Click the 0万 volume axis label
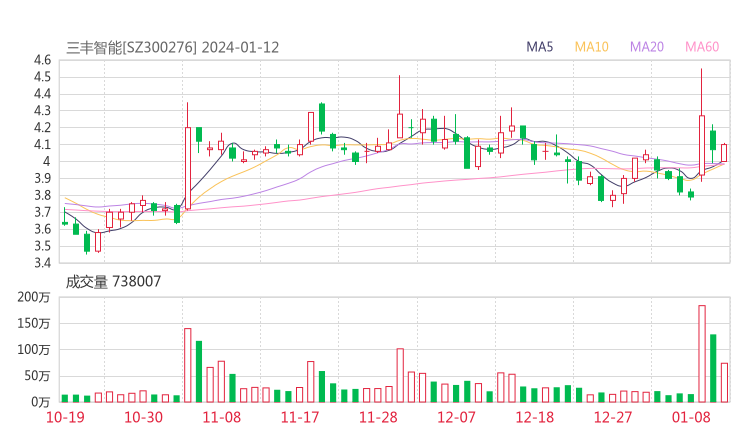The width and height of the screenshot is (740, 440). [x=41, y=402]
